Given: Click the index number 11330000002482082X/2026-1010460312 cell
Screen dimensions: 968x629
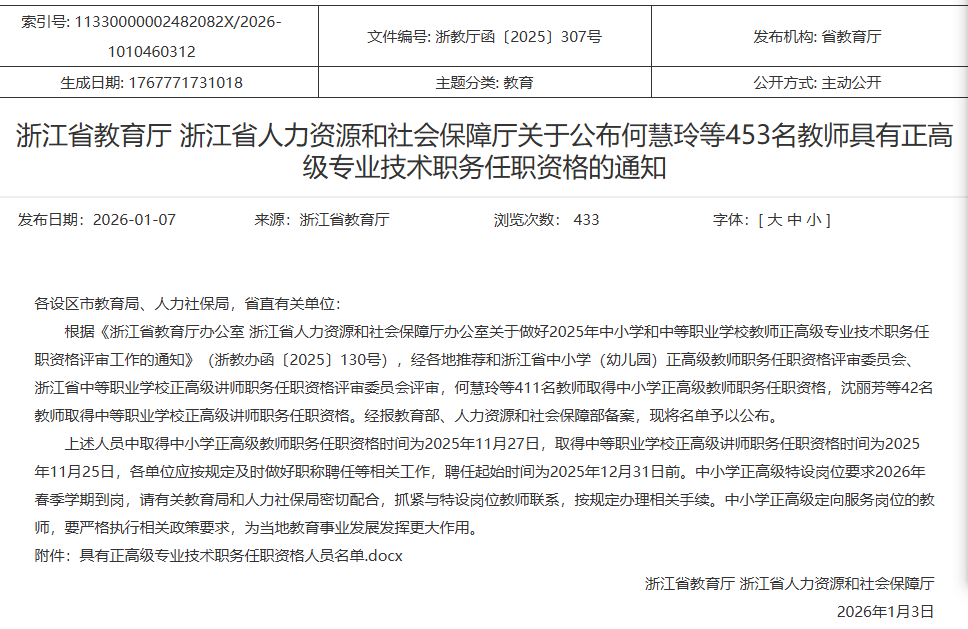Looking at the screenshot, I should [x=159, y=36].
